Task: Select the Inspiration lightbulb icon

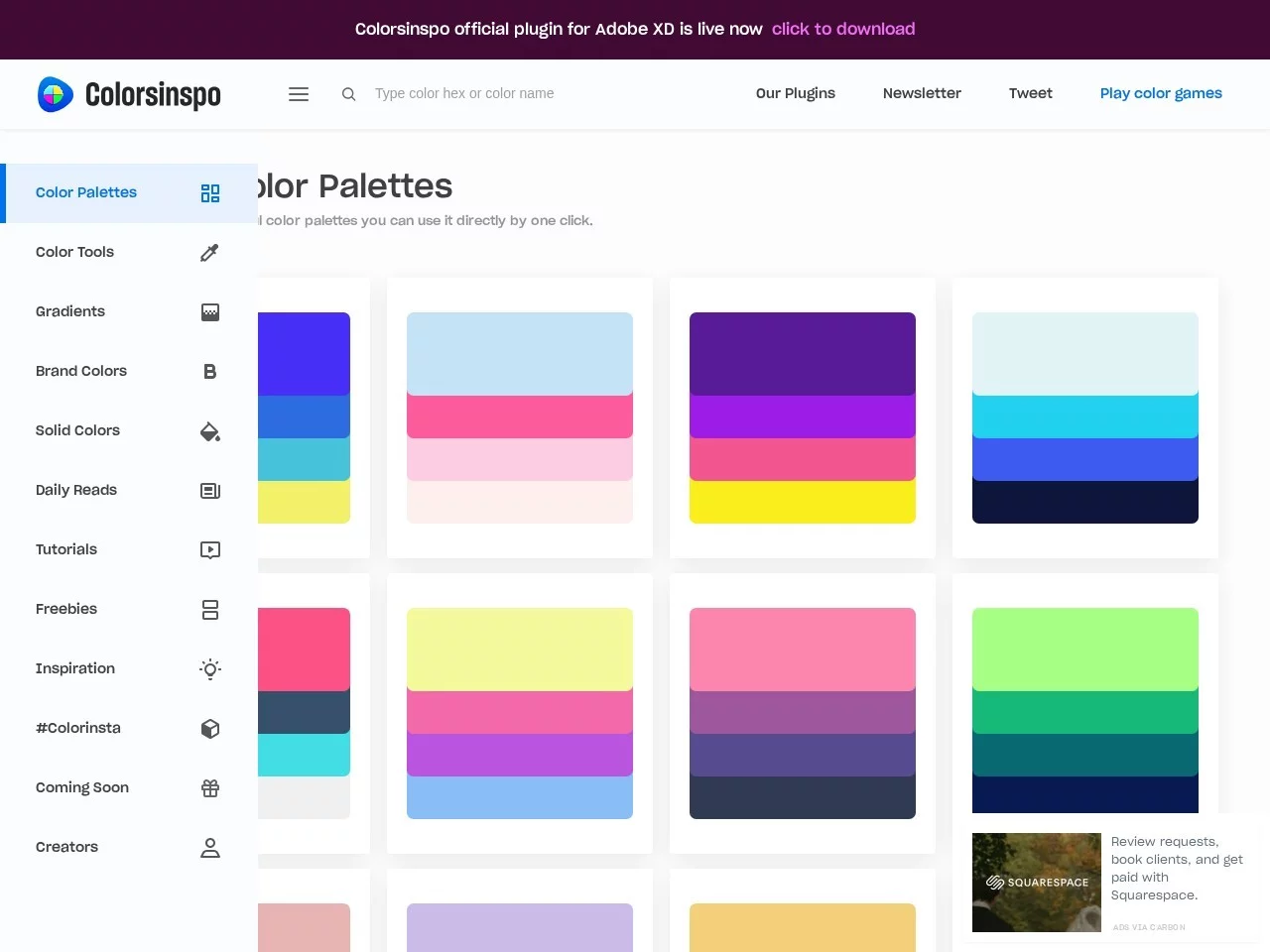Action: (x=209, y=668)
